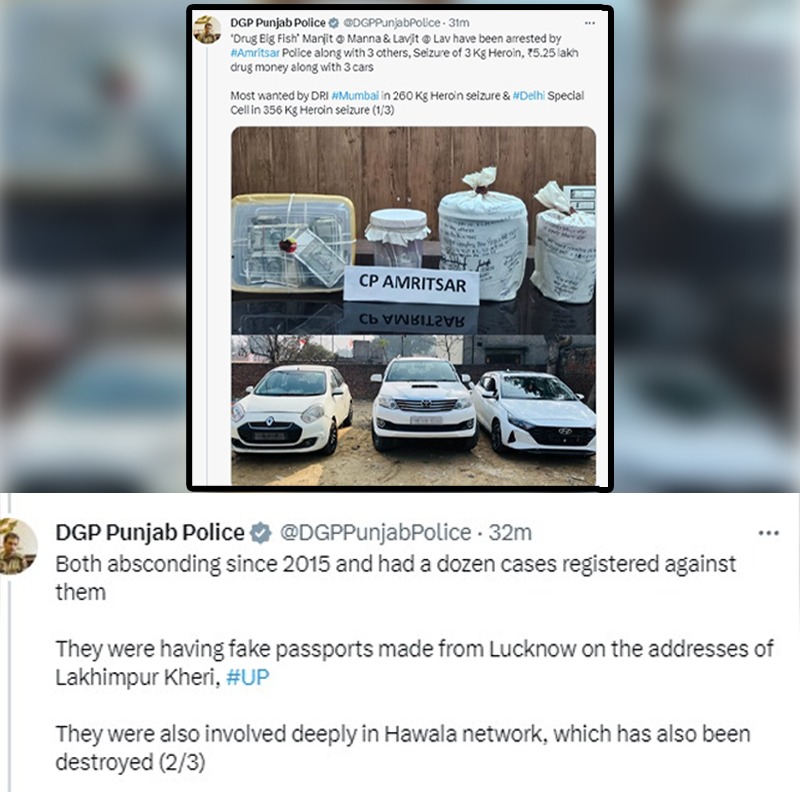The image size is (800, 800).
Task: Open the #UP hashtag link
Action: pyautogui.click(x=247, y=678)
